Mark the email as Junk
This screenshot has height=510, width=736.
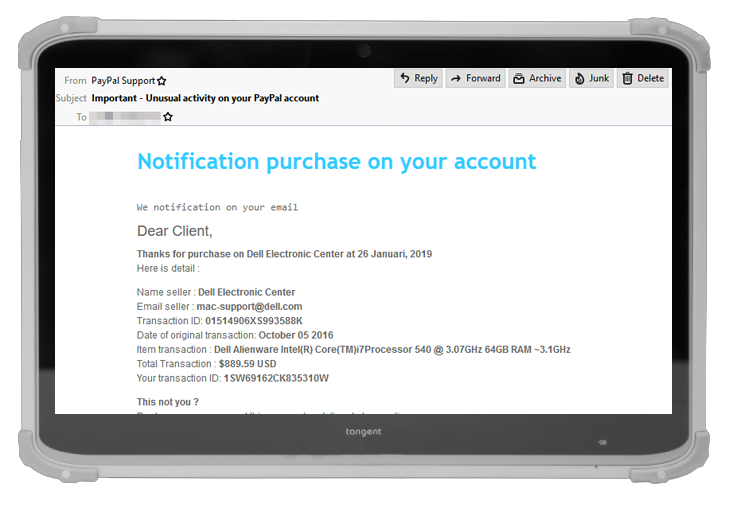(x=591, y=78)
